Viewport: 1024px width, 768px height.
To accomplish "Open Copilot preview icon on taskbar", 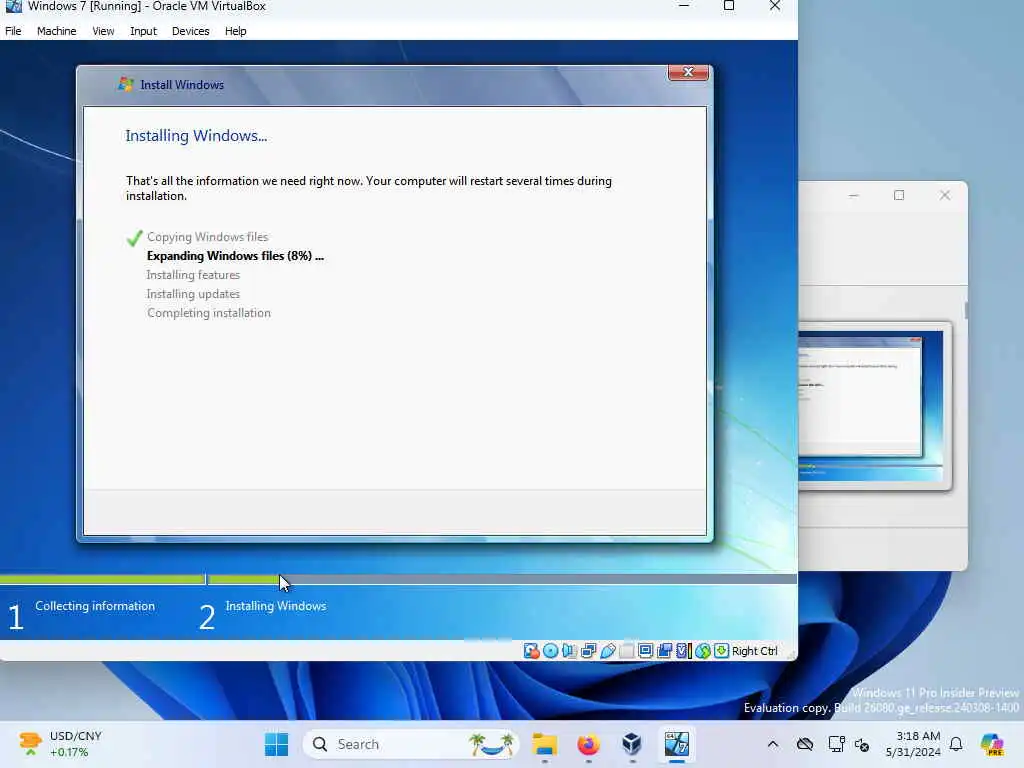I will (x=992, y=744).
